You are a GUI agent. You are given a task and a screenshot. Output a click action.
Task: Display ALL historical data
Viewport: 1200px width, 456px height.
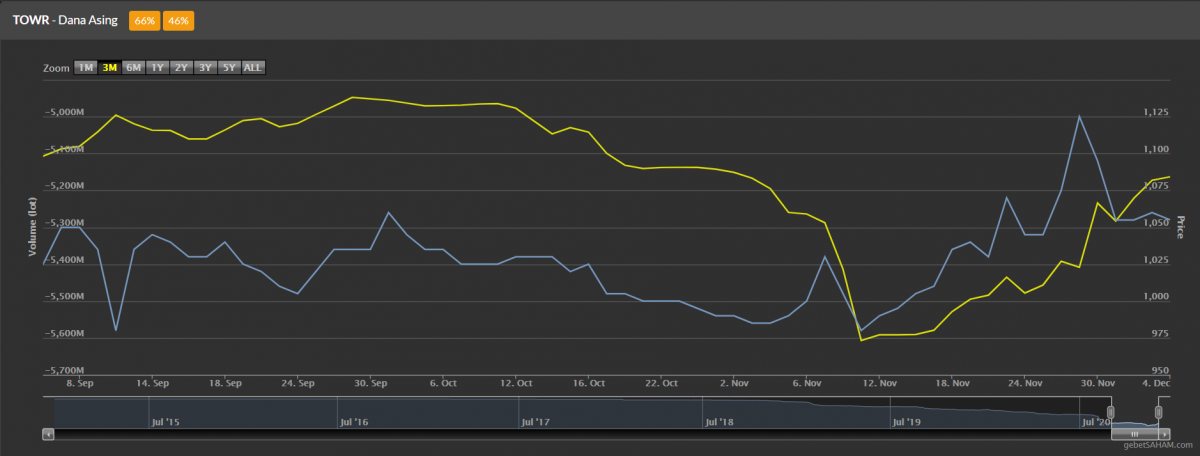click(254, 68)
